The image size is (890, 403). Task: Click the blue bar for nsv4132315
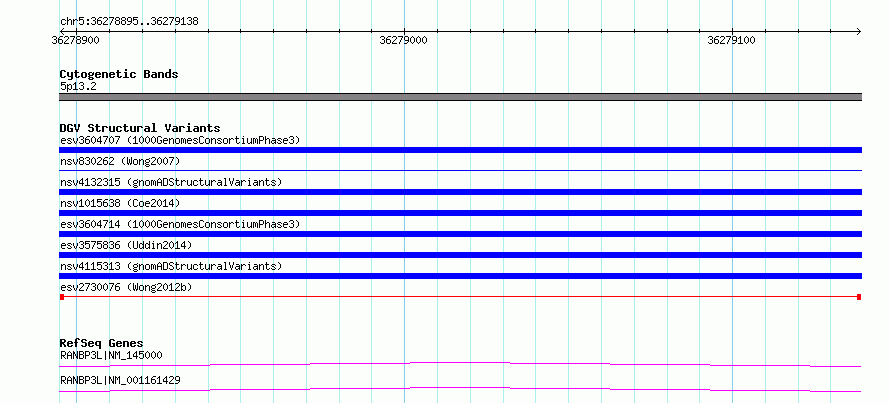coord(460,192)
